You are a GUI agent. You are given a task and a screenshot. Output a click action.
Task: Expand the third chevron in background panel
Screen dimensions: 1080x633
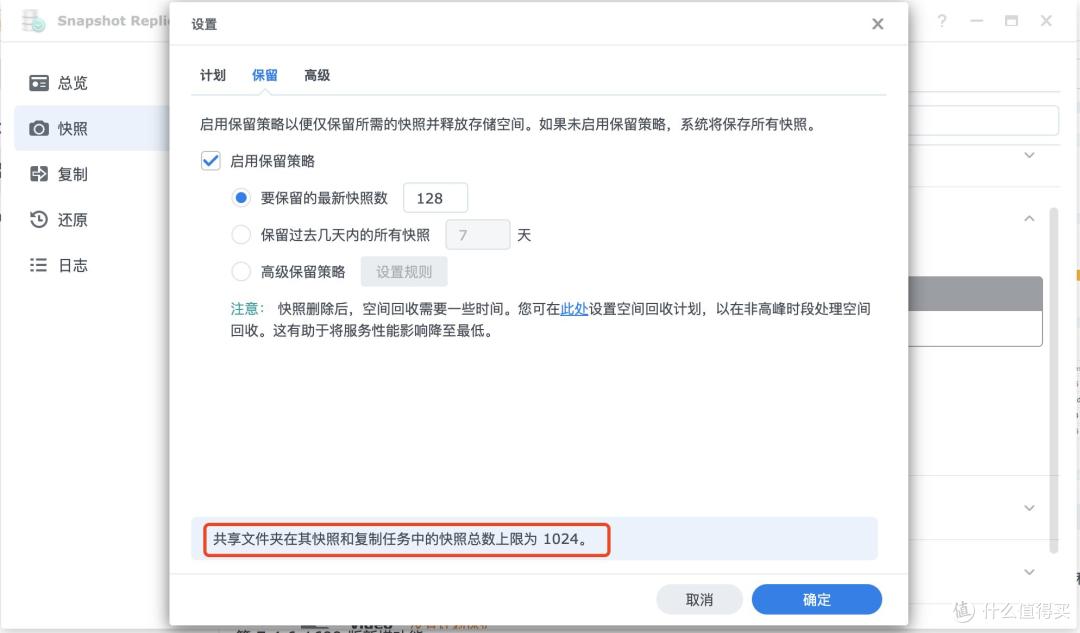[1029, 508]
